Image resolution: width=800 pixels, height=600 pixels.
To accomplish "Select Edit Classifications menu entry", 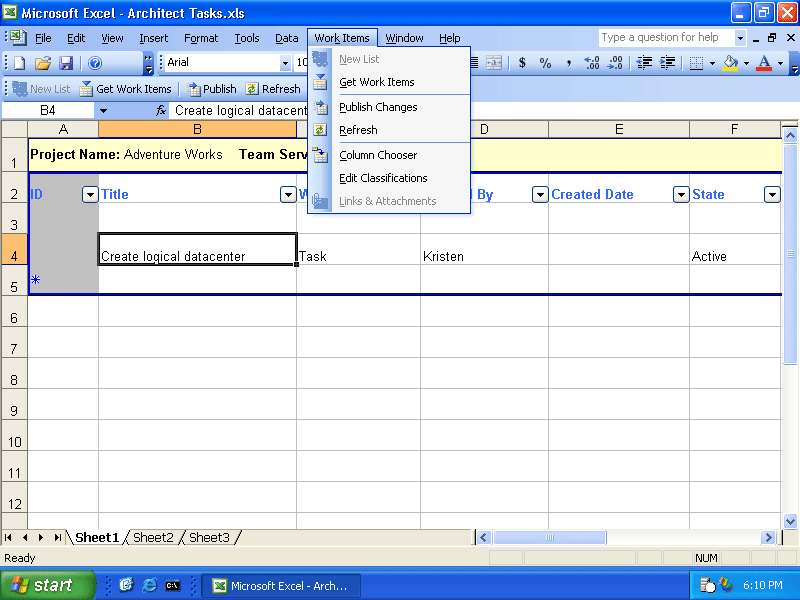I will point(383,178).
